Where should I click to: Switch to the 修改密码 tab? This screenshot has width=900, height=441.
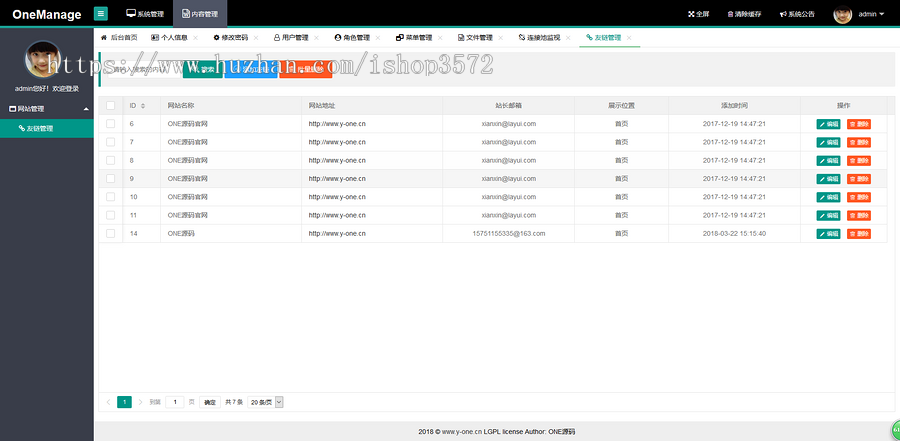click(x=231, y=37)
